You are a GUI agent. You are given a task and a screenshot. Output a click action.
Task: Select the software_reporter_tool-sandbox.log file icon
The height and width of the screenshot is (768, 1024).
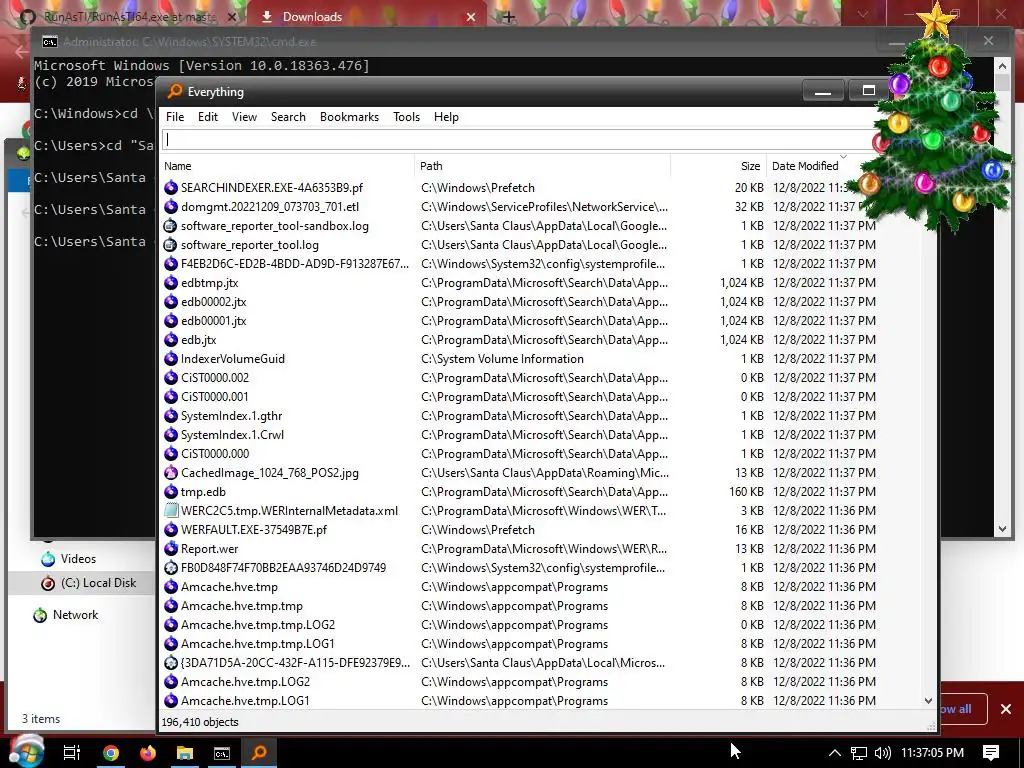tap(170, 226)
